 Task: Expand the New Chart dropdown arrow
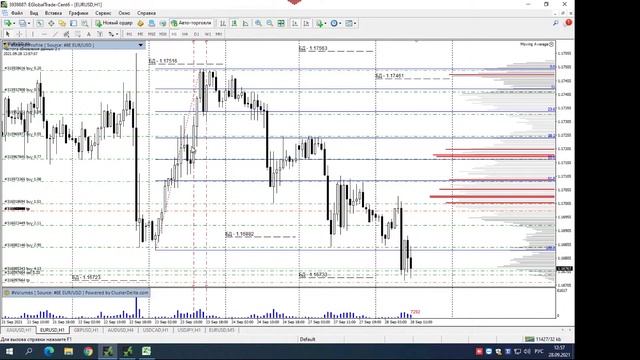click(14, 23)
